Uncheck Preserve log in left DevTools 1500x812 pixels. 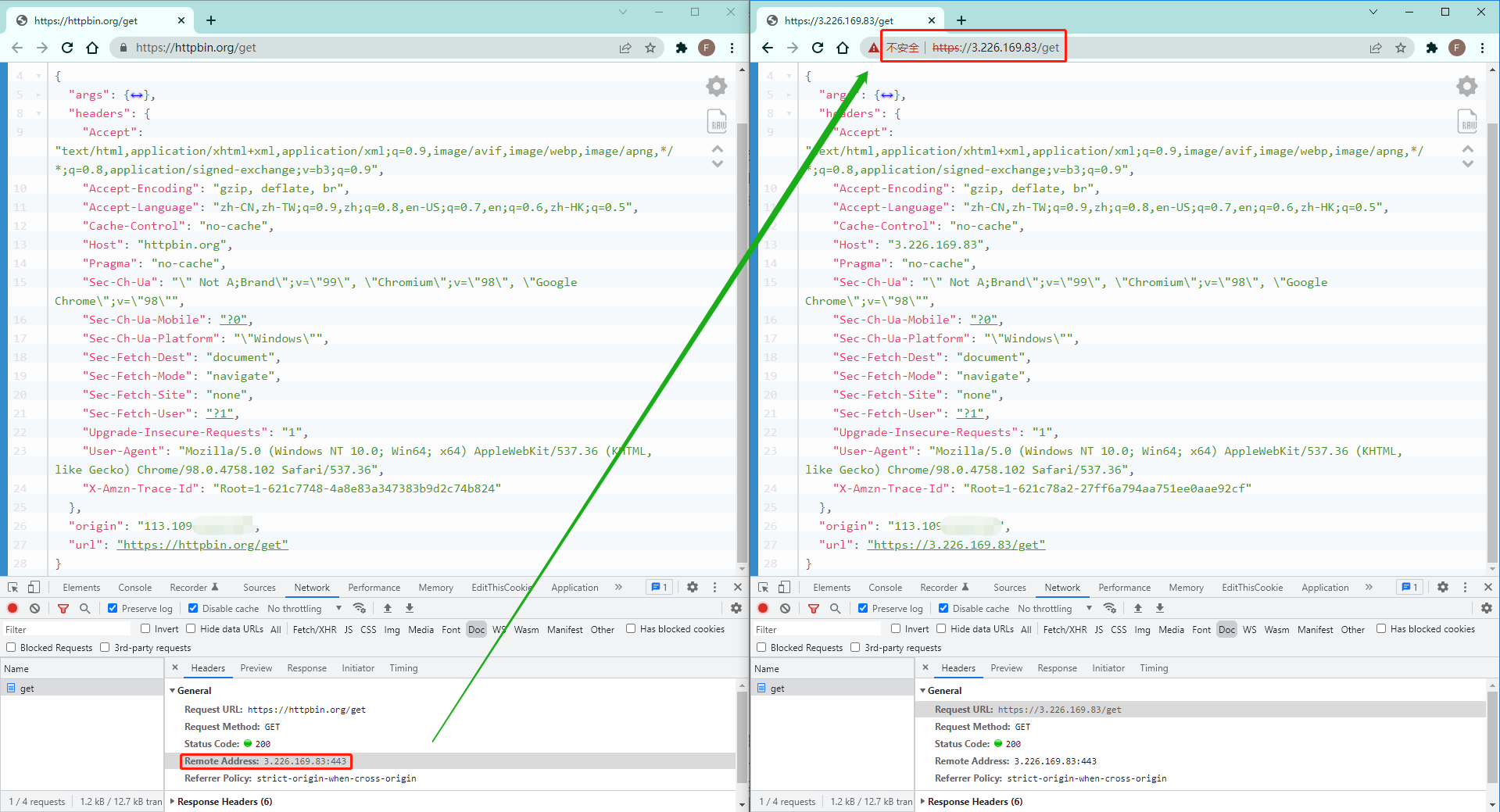pos(113,608)
